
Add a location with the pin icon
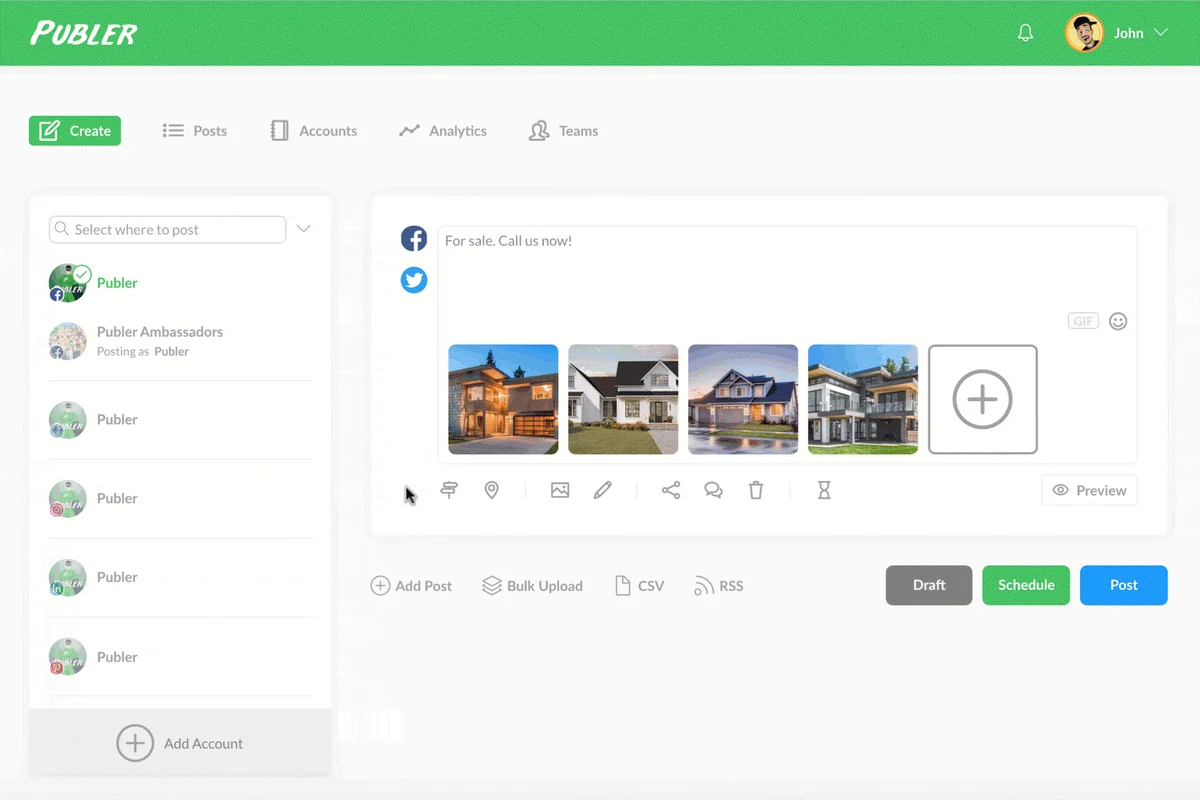pyautogui.click(x=491, y=490)
